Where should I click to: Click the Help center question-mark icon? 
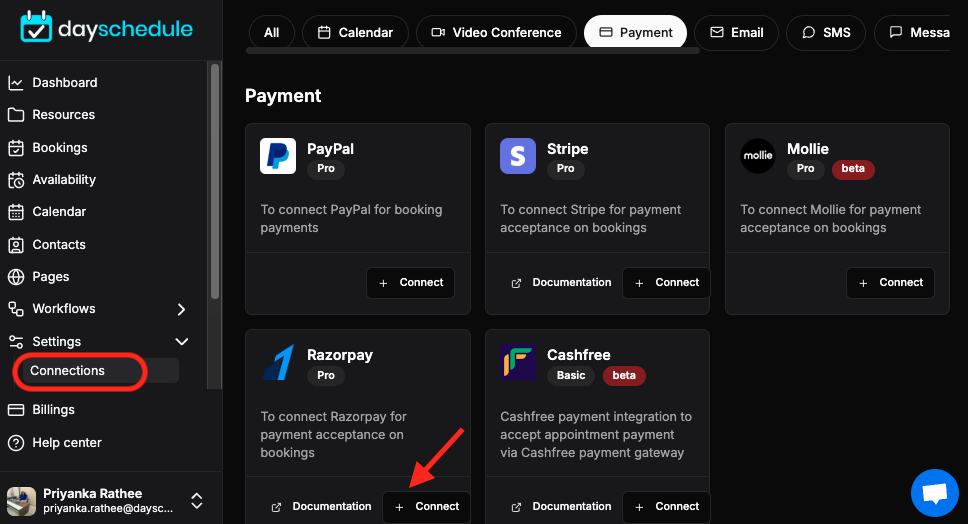pyautogui.click(x=15, y=443)
